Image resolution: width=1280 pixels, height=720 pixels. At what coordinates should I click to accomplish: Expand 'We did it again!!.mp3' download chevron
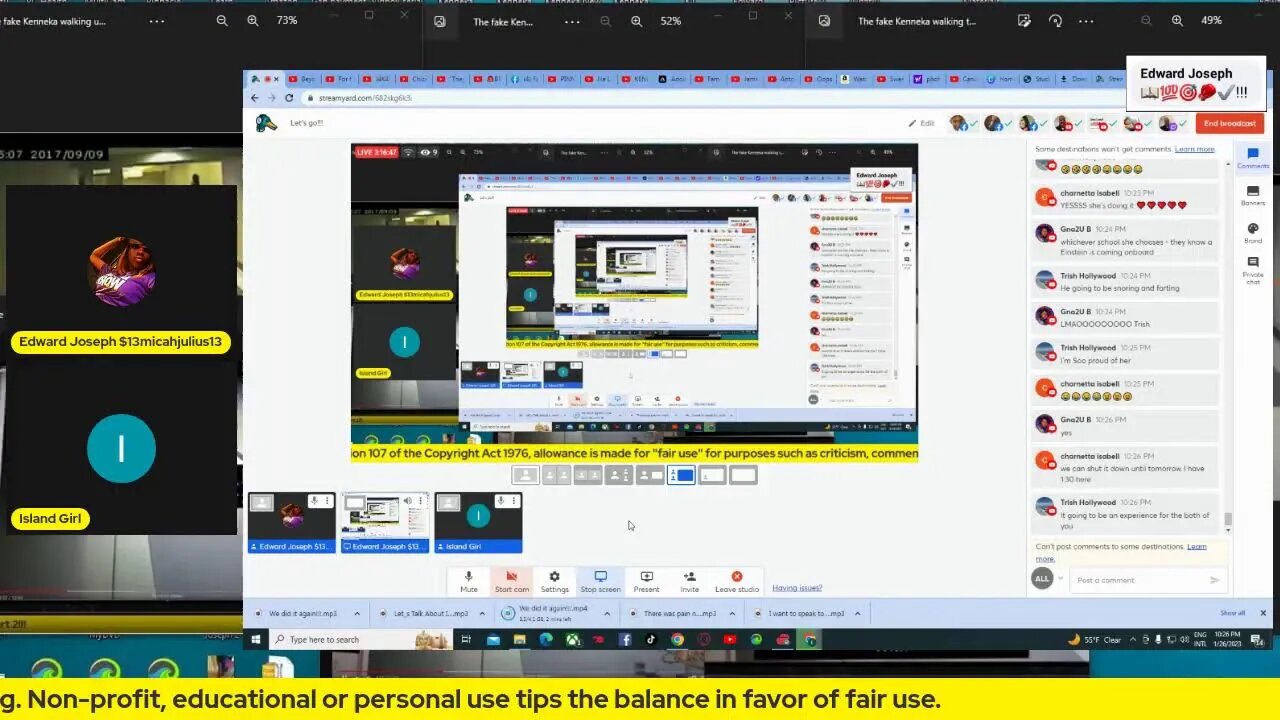click(x=357, y=613)
